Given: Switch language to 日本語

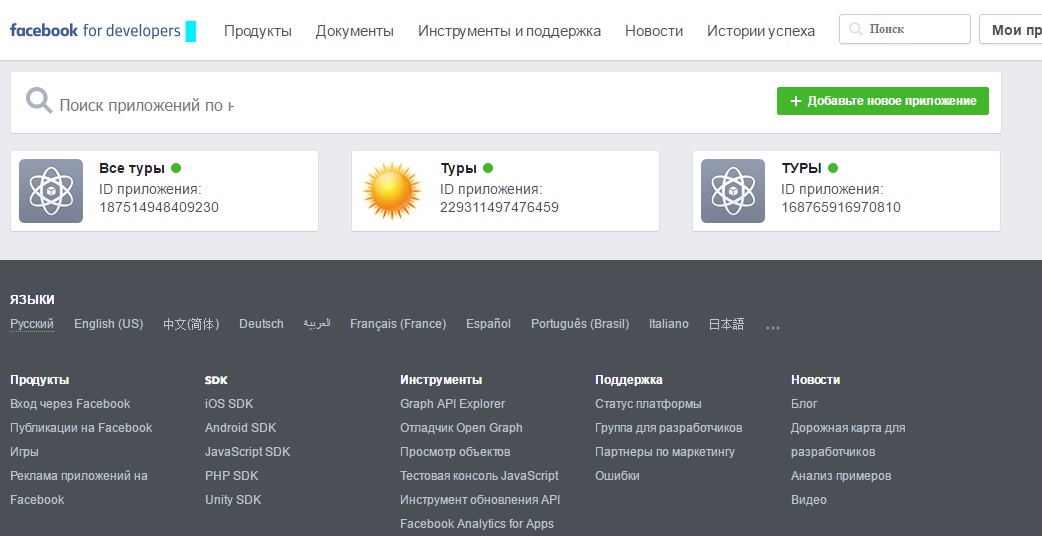Looking at the screenshot, I should coord(726,324).
